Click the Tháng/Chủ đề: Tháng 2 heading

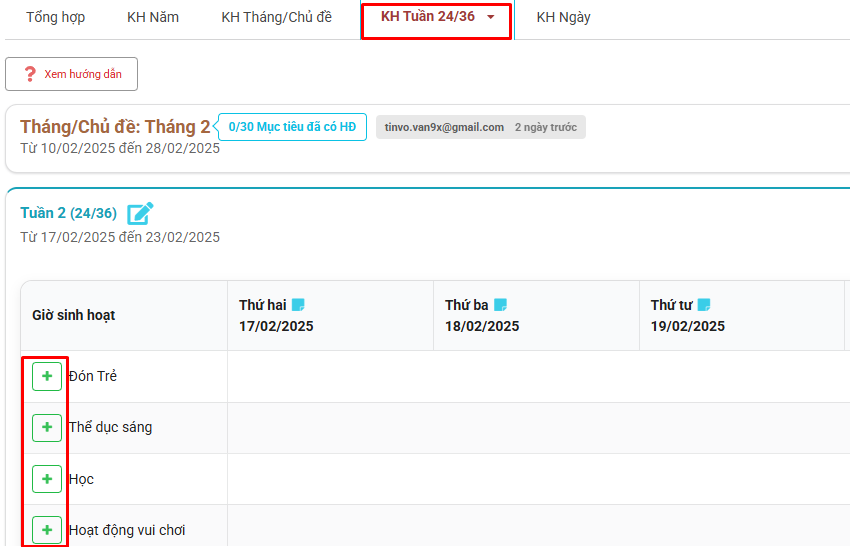pyautogui.click(x=115, y=127)
